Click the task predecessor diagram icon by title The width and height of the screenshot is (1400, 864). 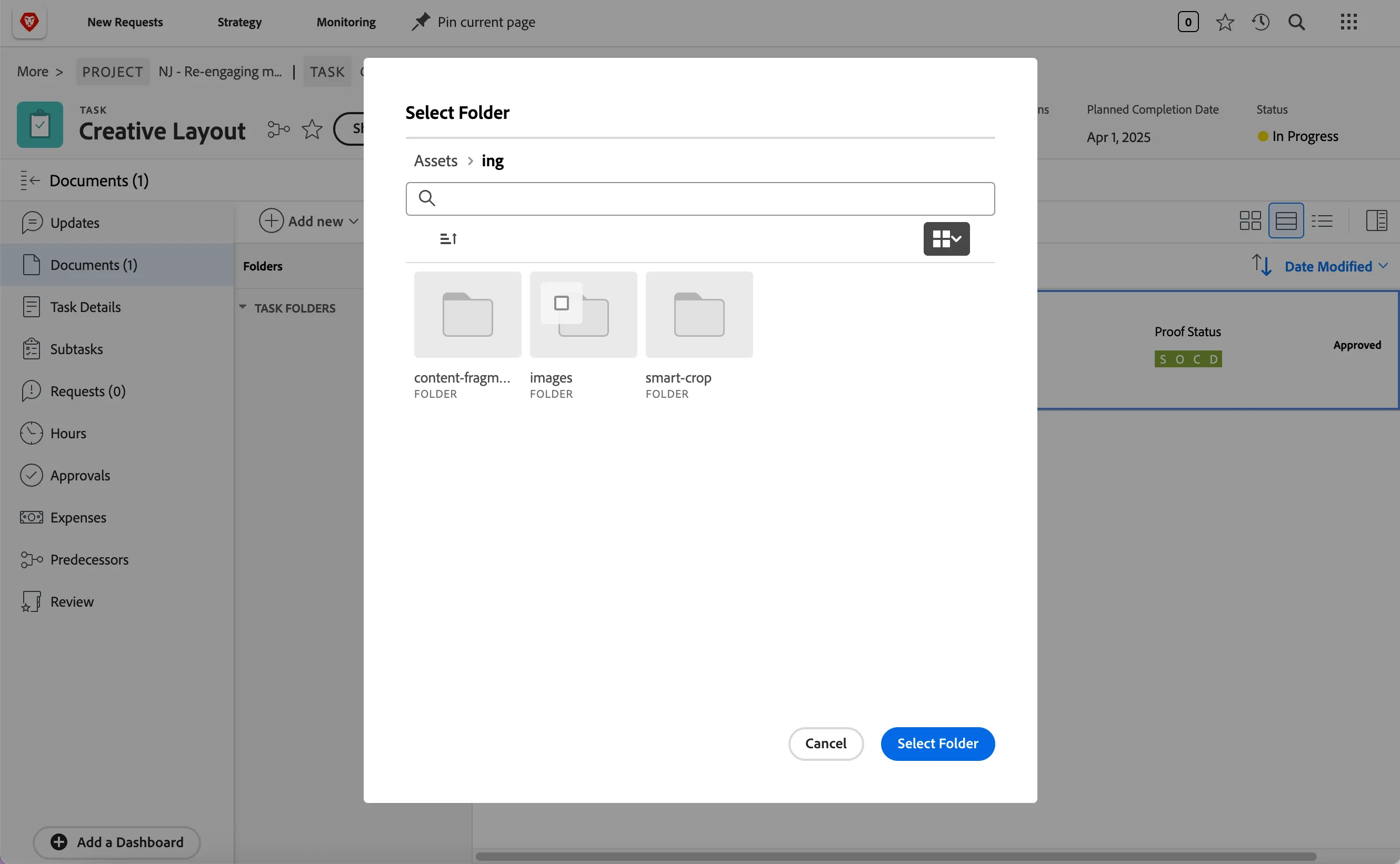click(x=278, y=130)
